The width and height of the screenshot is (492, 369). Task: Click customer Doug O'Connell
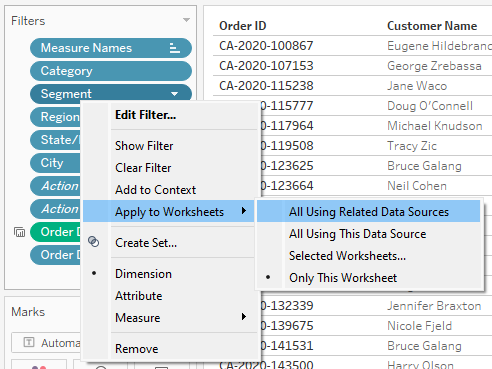pos(430,106)
